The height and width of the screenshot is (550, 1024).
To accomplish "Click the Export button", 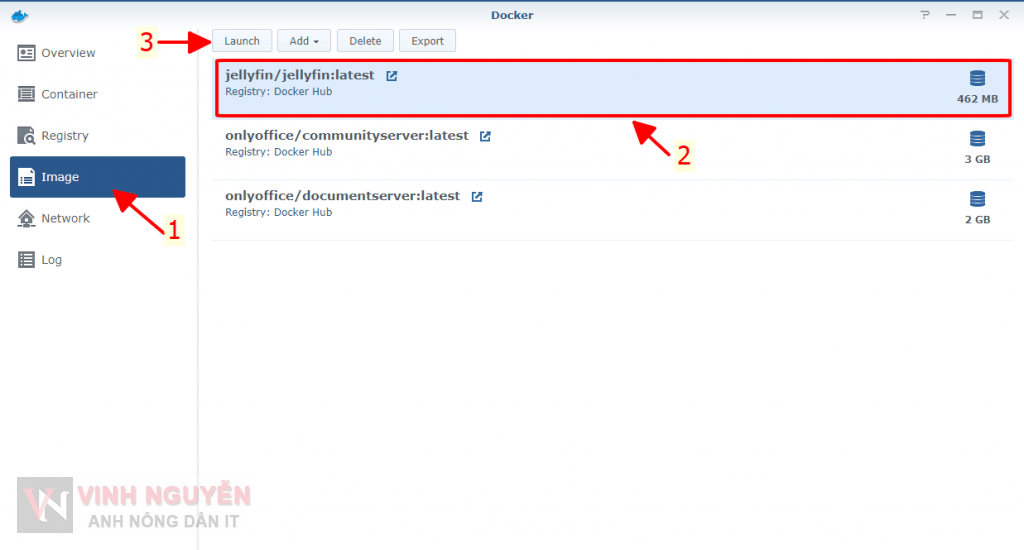I will (427, 41).
